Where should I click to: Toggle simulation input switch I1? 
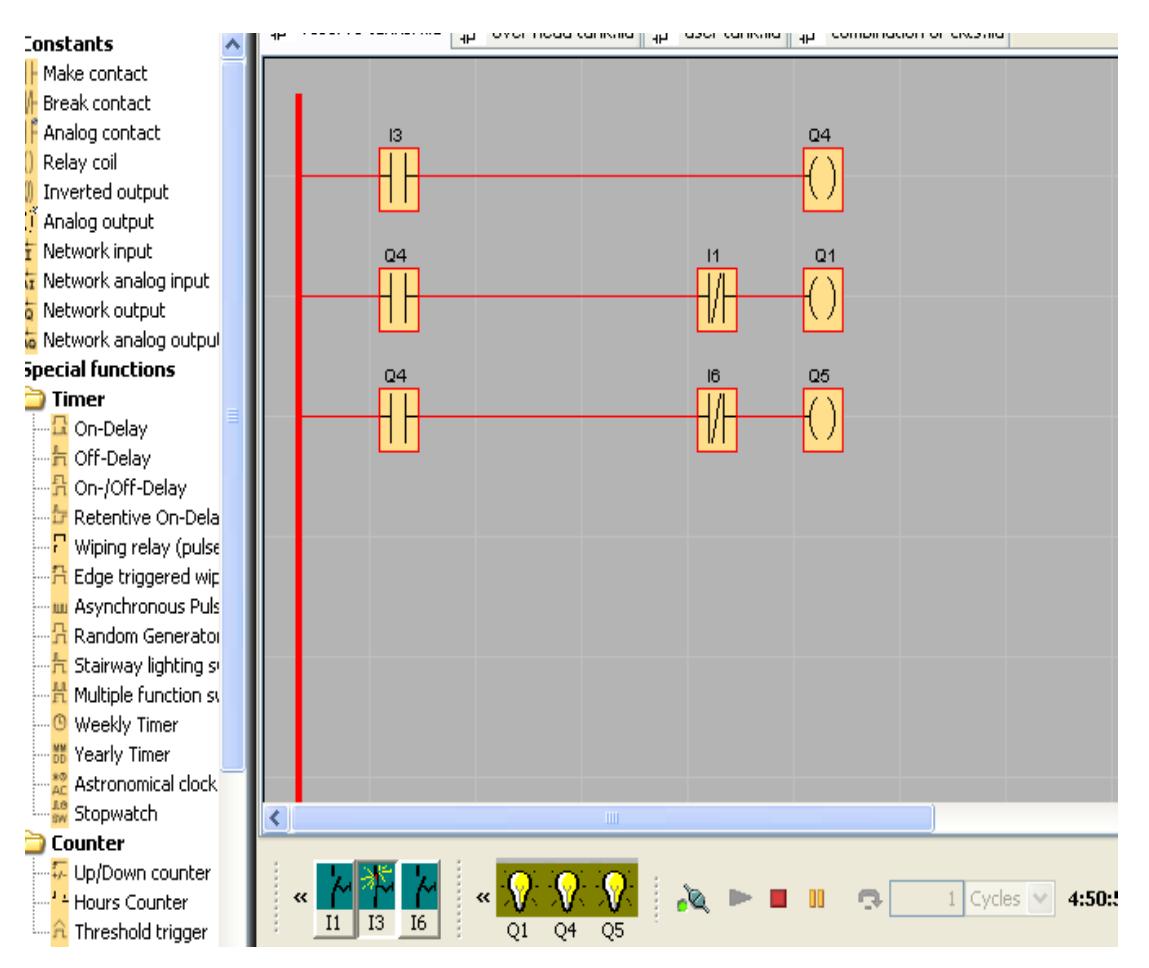click(334, 898)
